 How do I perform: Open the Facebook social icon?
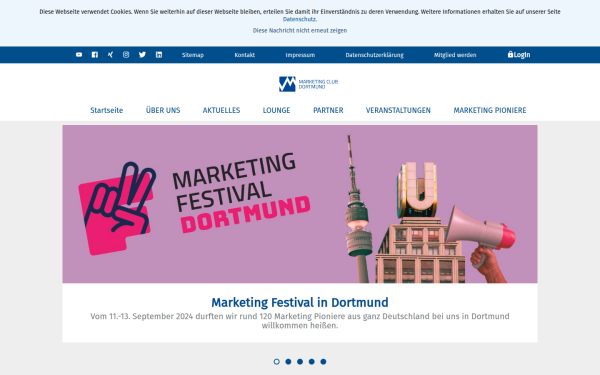[x=95, y=55]
